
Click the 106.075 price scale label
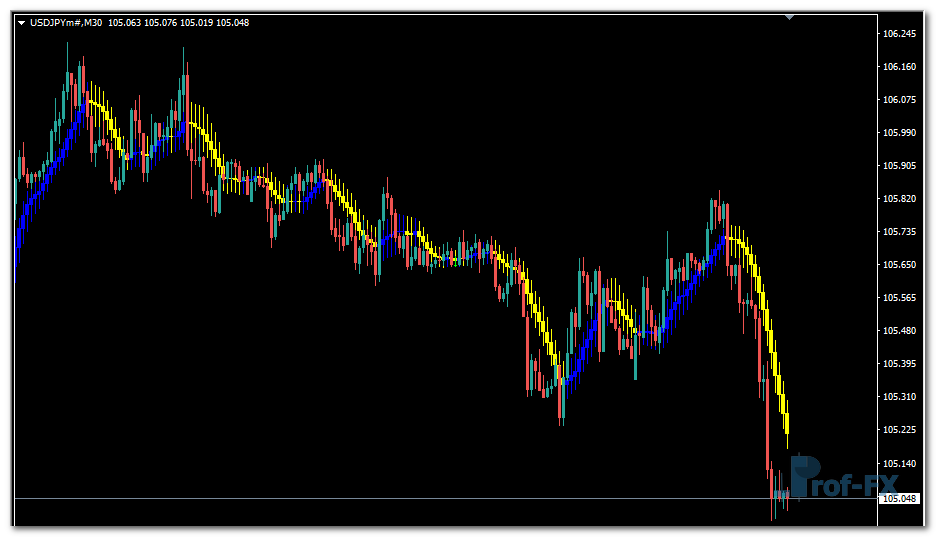click(x=900, y=100)
